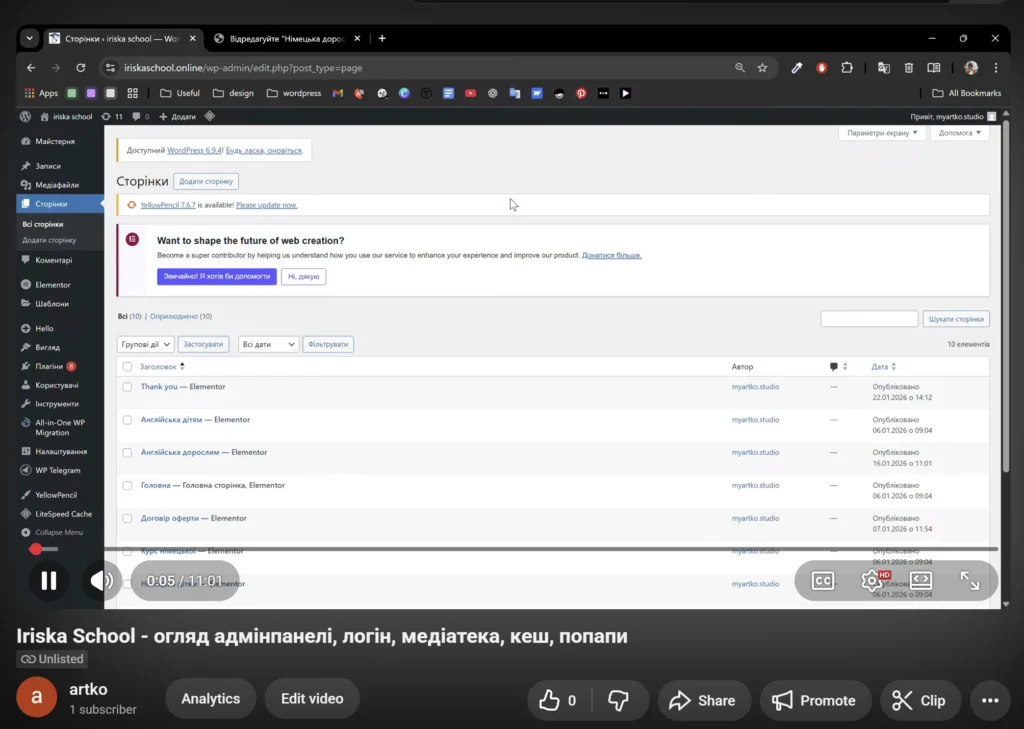Open Параметри екрану screen options
Image resolution: width=1024 pixels, height=729 pixels.
point(881,133)
